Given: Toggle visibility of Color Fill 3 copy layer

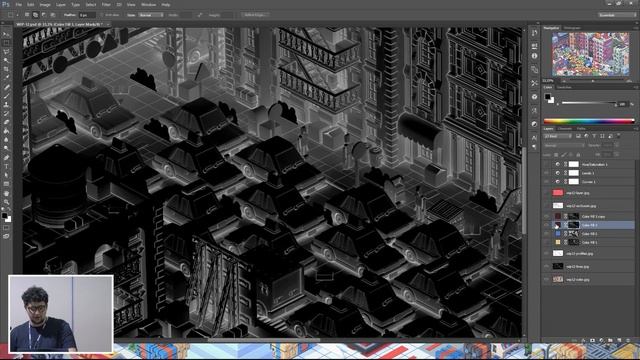Looking at the screenshot, I should coord(547,216).
